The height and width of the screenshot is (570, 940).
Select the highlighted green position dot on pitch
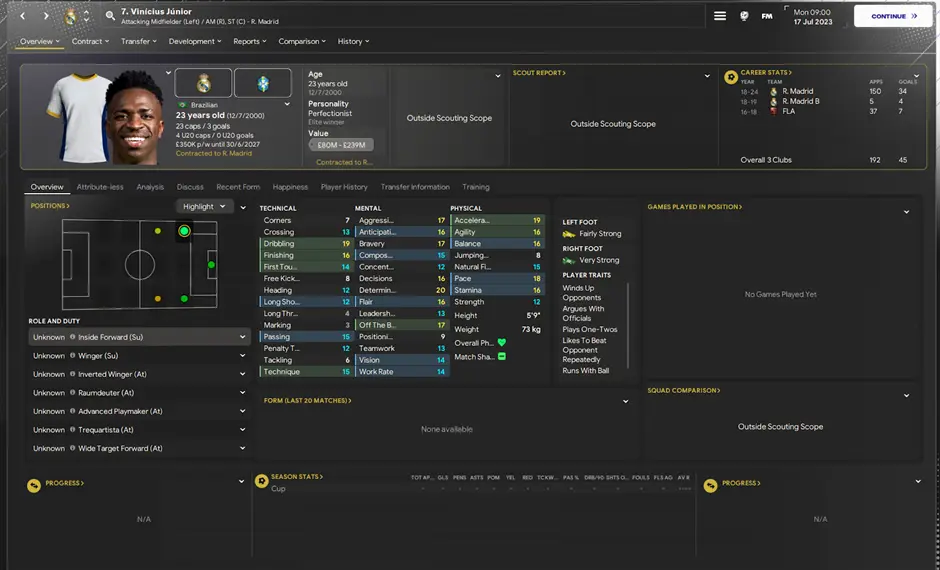pyautogui.click(x=184, y=231)
